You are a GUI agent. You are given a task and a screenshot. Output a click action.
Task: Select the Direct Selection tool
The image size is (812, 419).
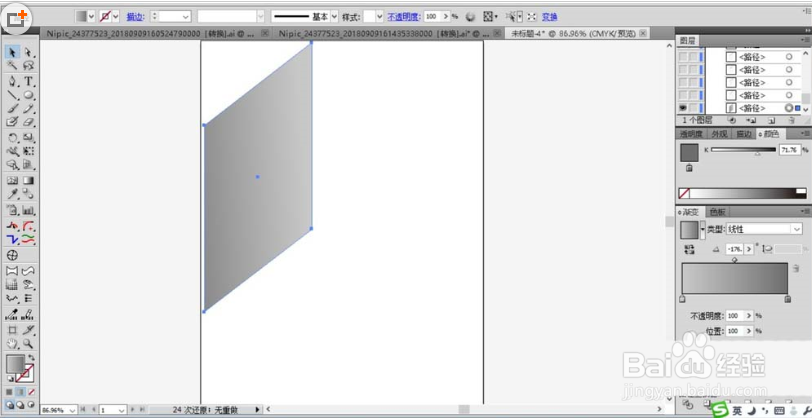tap(28, 52)
